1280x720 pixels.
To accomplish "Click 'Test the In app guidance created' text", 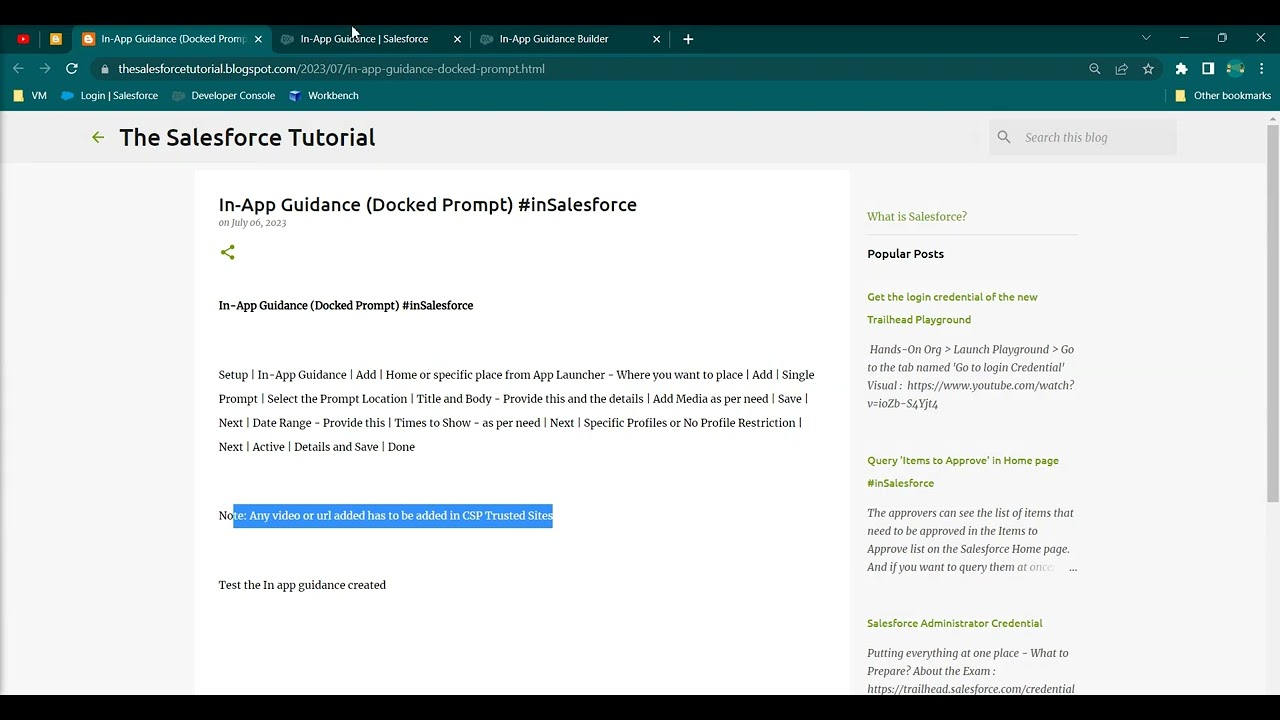I will [x=302, y=585].
